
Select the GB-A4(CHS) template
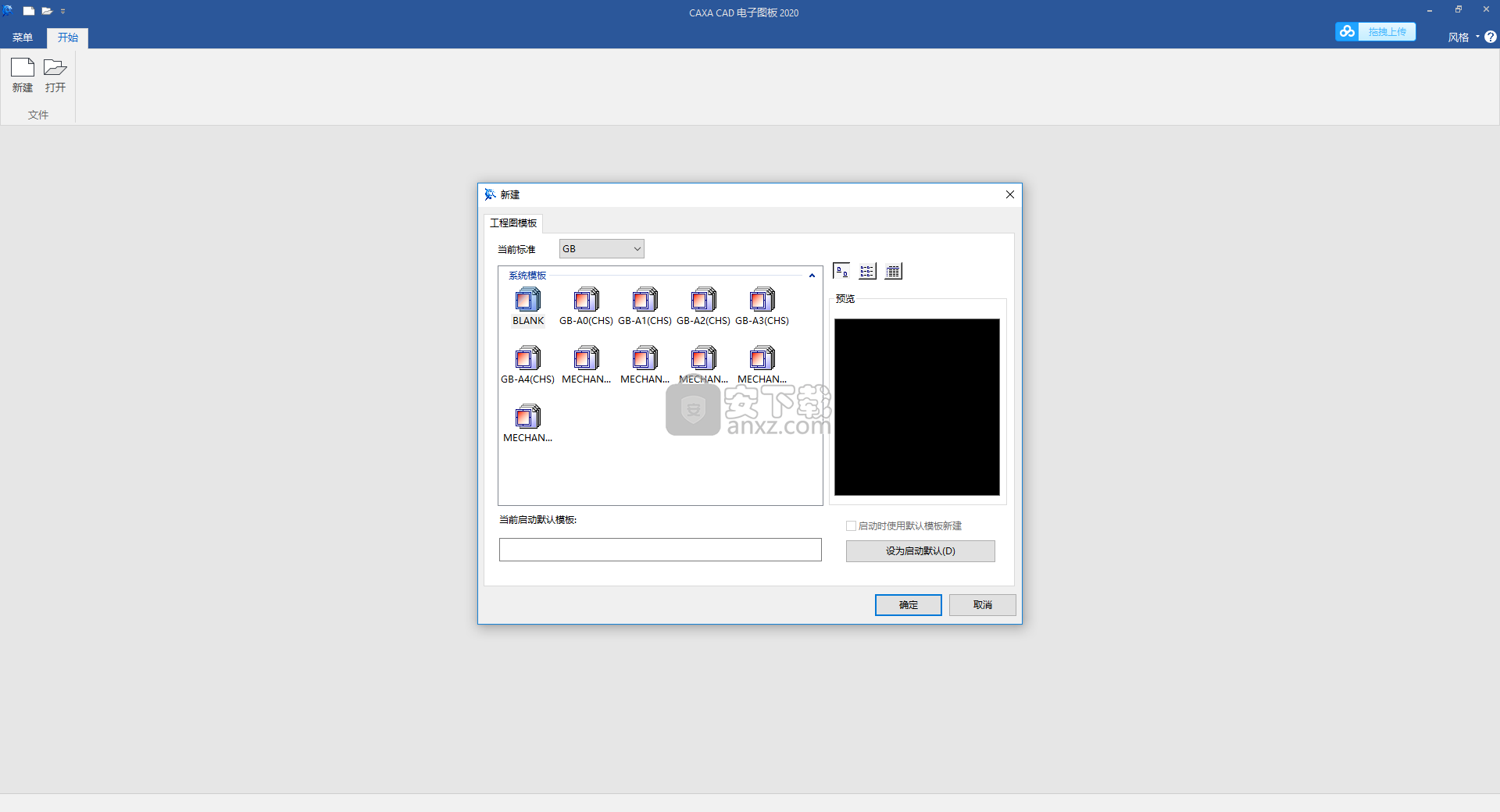528,366
